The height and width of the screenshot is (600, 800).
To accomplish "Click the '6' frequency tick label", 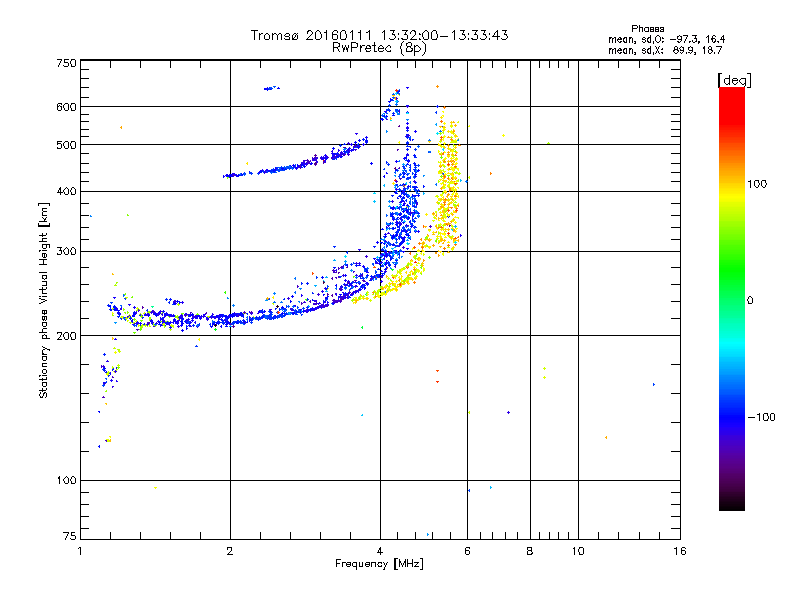I will coord(467,551).
